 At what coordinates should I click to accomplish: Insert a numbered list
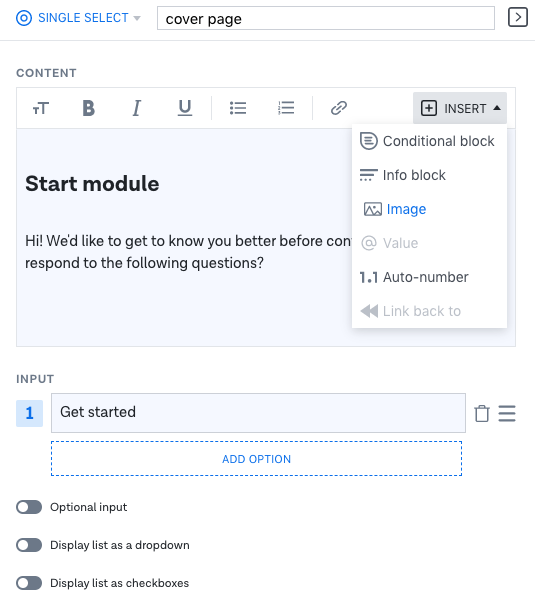[x=286, y=108]
